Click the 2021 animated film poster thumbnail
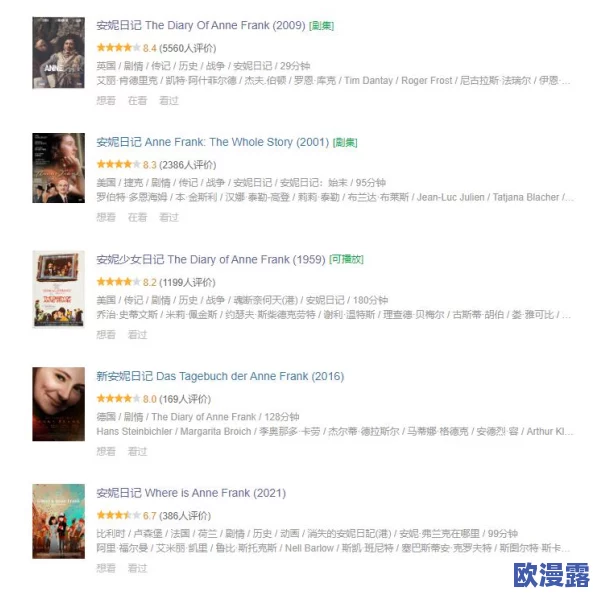Viewport: 594px width, 596px height. tap(59, 521)
